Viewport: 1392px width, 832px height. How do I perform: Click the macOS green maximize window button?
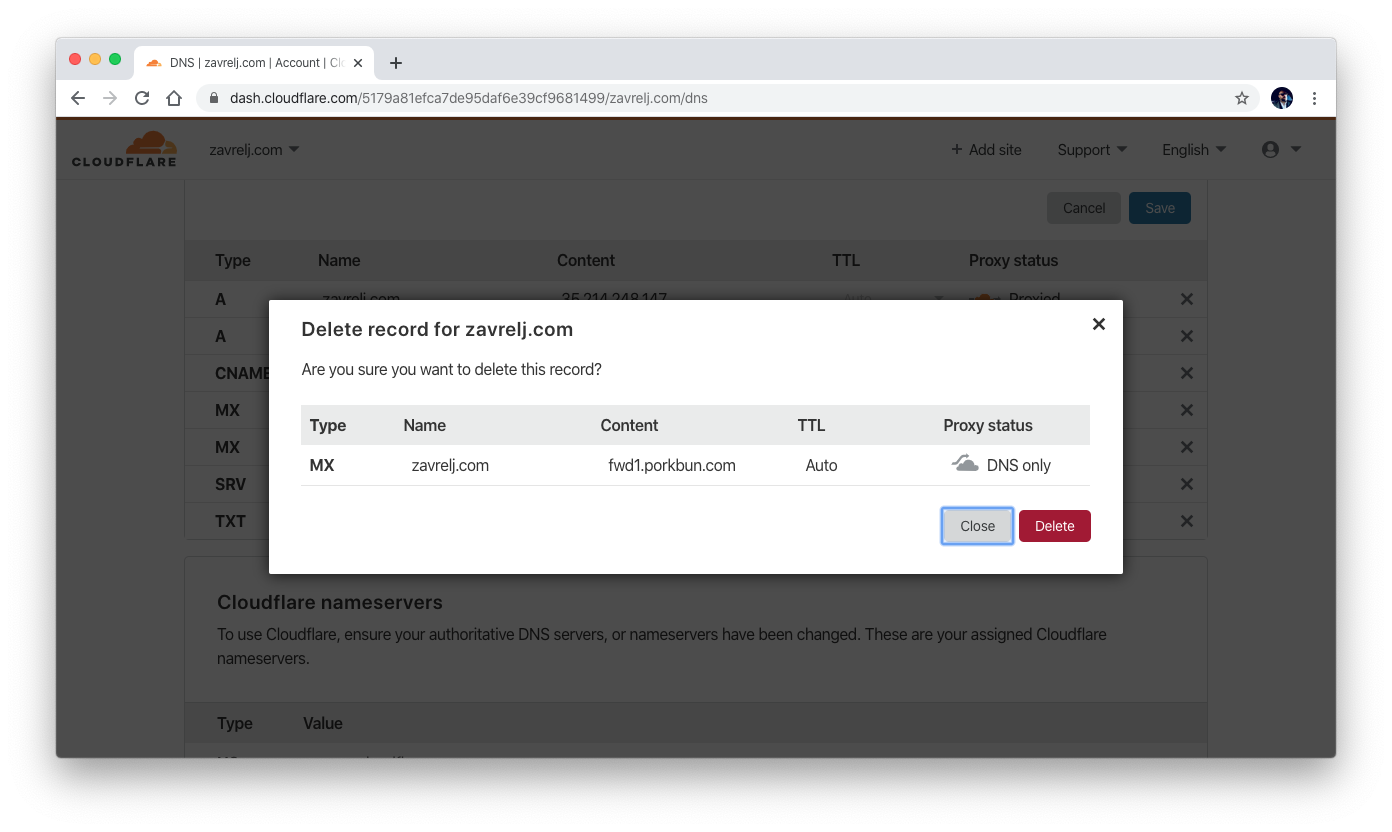115,59
